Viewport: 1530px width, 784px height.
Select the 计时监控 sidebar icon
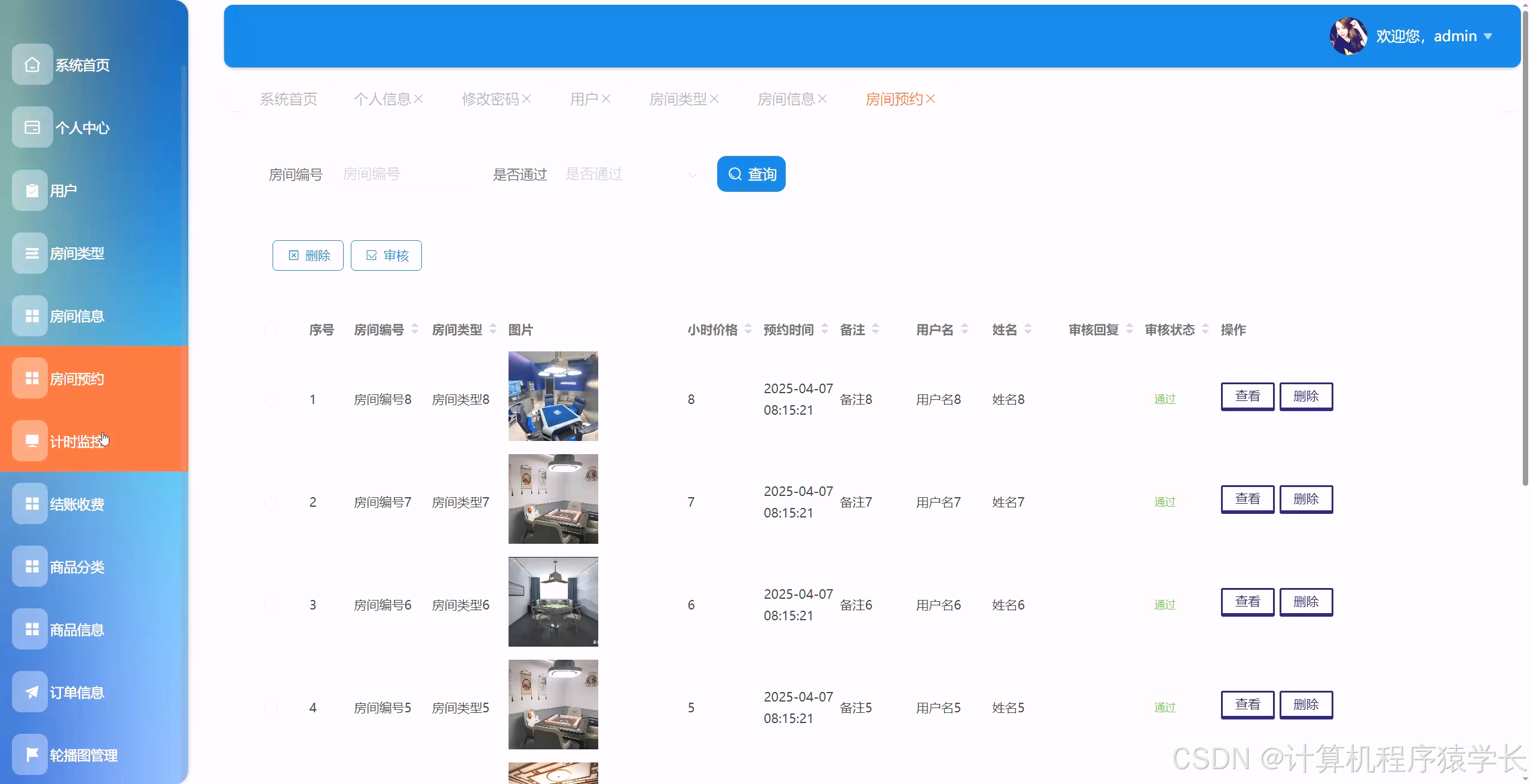coord(31,441)
